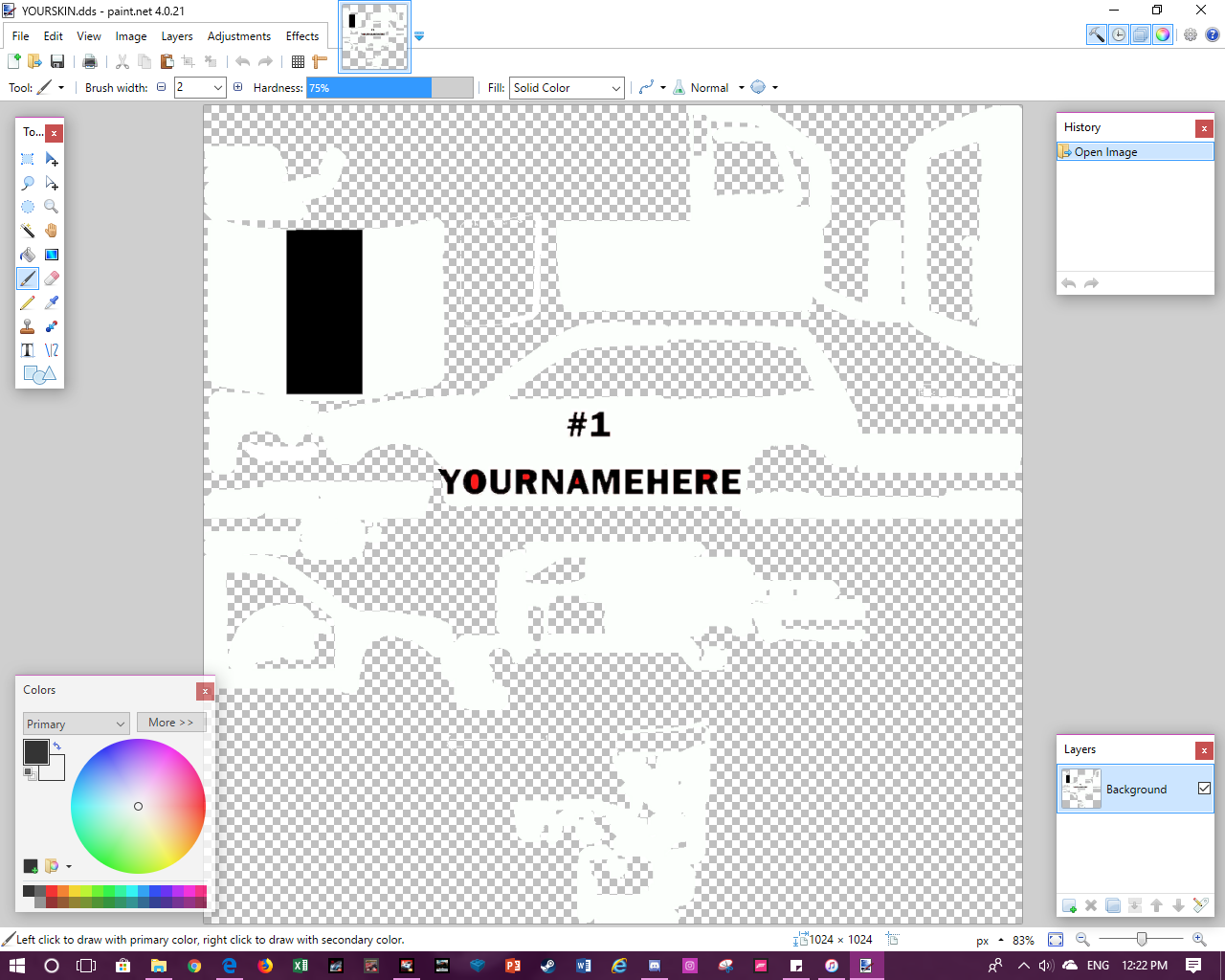This screenshot has width=1225, height=980.
Task: Open the Effects menu
Action: point(302,36)
